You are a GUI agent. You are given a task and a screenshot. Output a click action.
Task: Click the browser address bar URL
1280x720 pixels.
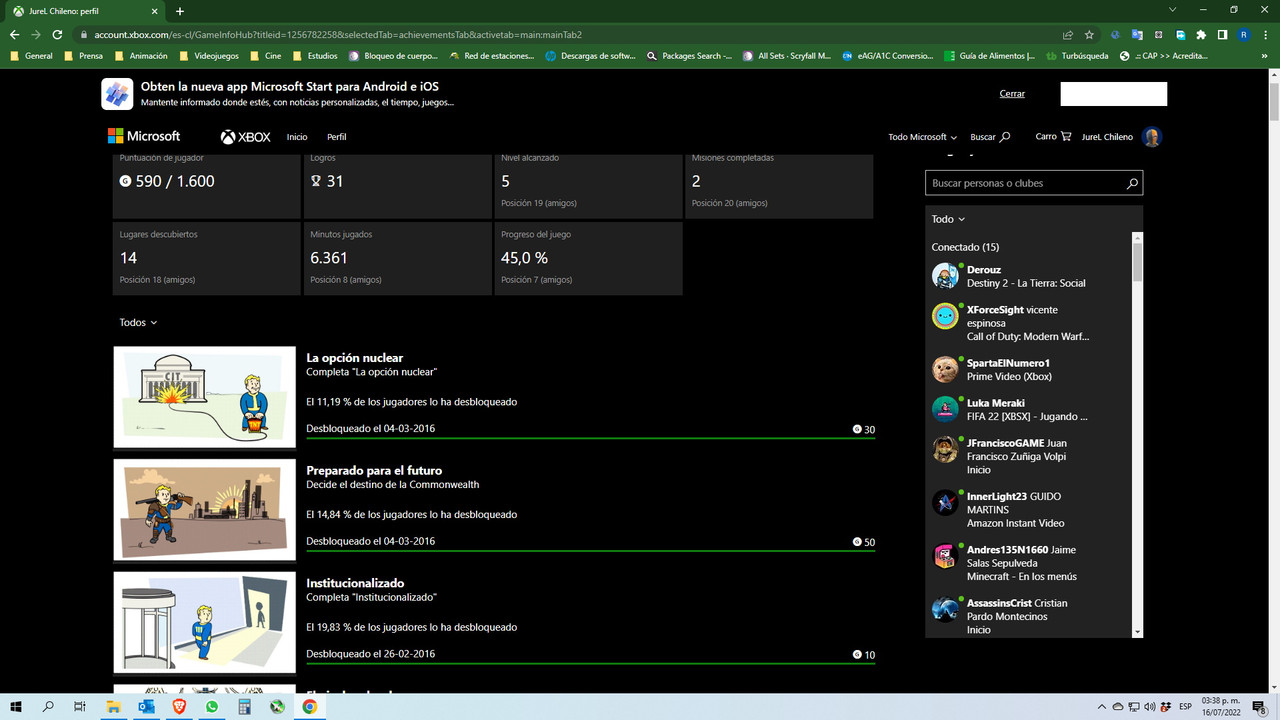[338, 34]
